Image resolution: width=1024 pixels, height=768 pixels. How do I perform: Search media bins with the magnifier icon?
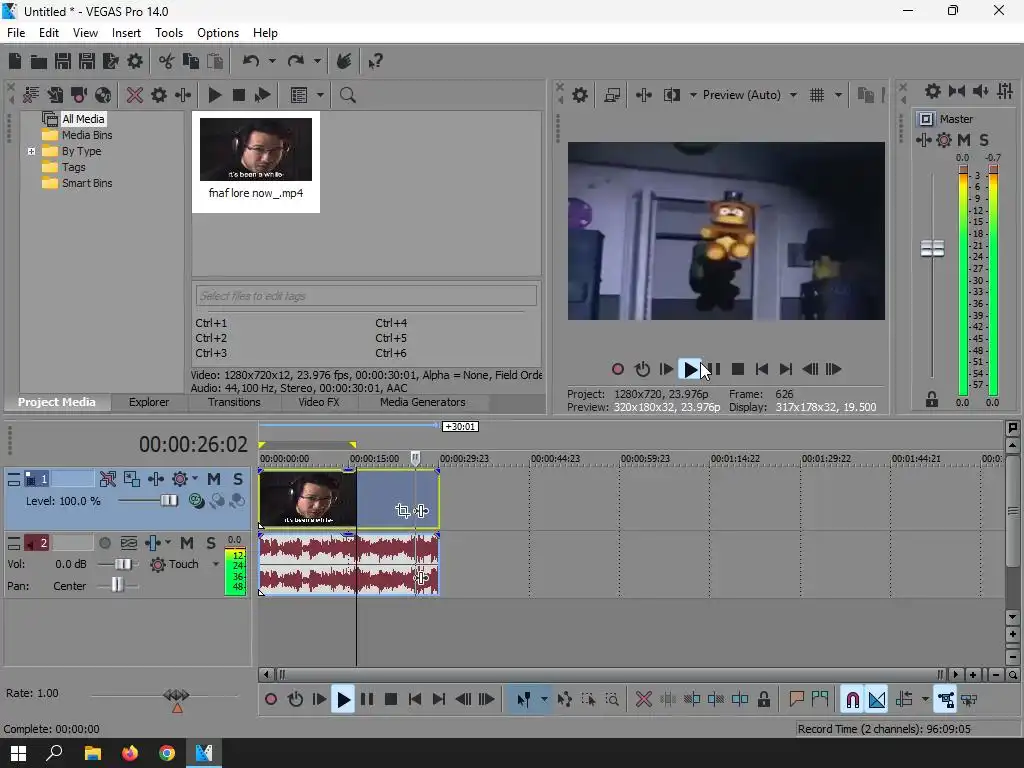coord(347,95)
